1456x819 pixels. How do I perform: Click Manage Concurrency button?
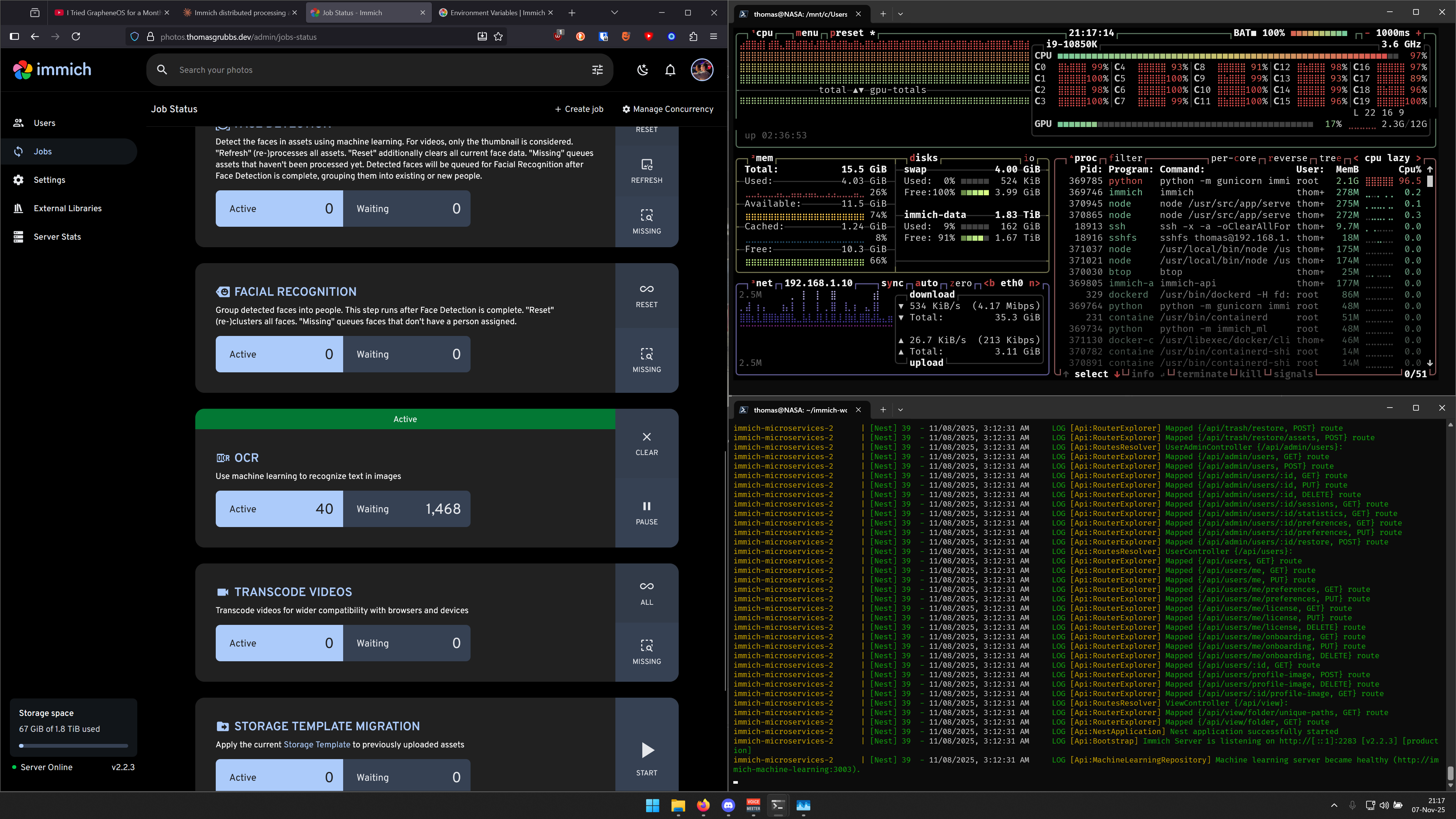click(x=667, y=109)
